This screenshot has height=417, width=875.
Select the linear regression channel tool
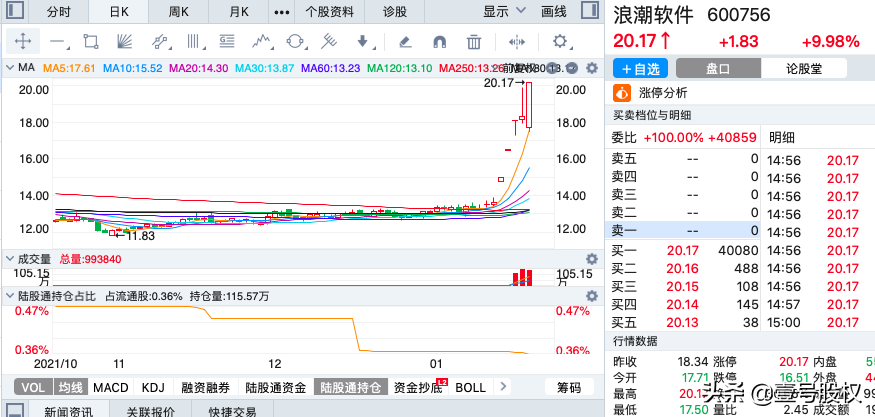tap(160, 41)
